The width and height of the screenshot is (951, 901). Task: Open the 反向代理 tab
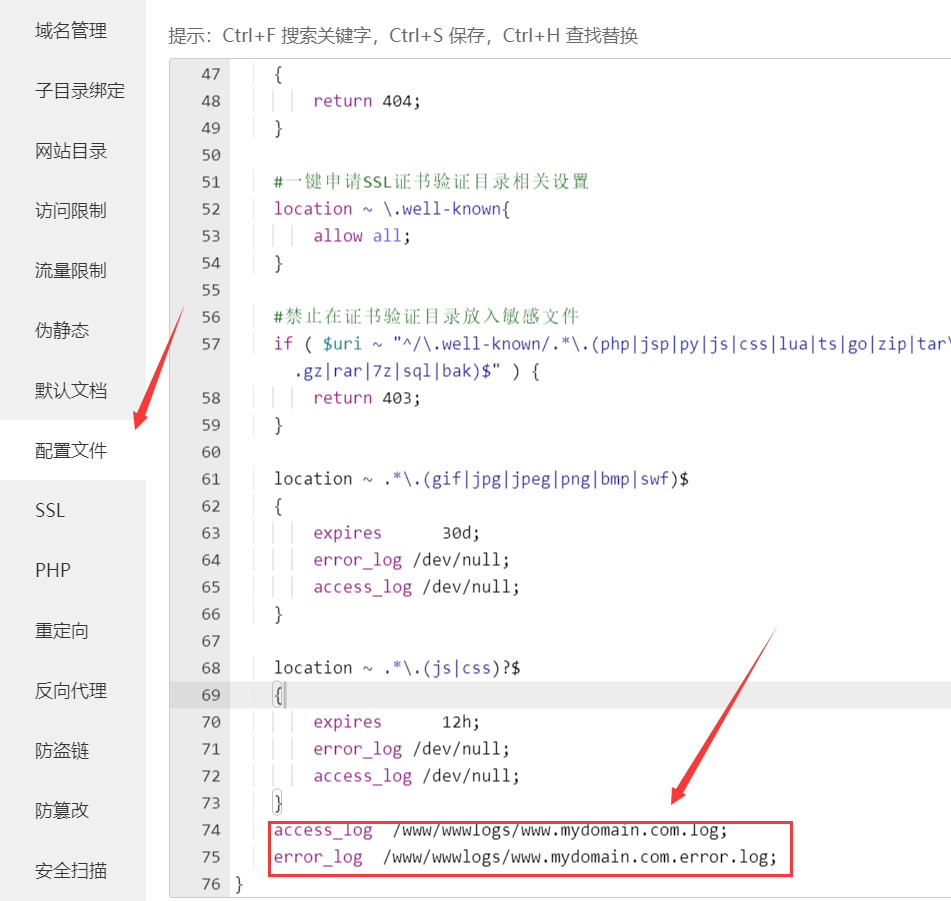click(x=71, y=691)
